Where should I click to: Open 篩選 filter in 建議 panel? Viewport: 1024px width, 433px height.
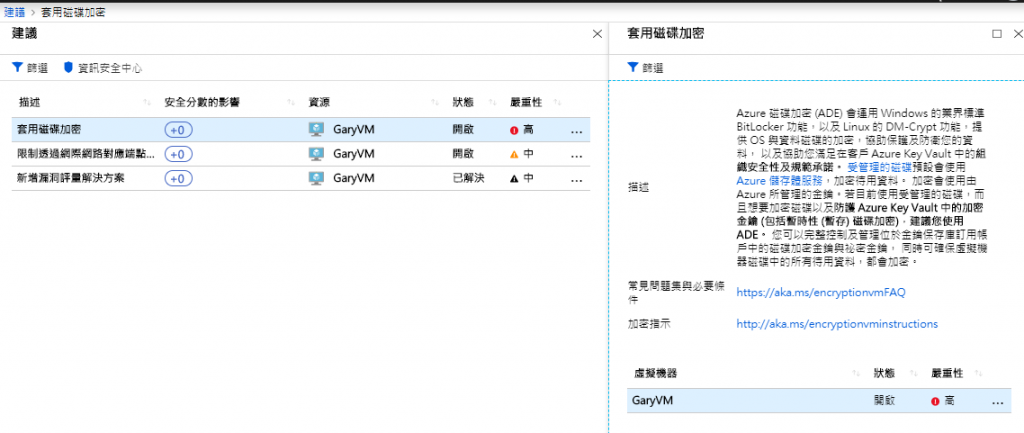click(x=31, y=67)
